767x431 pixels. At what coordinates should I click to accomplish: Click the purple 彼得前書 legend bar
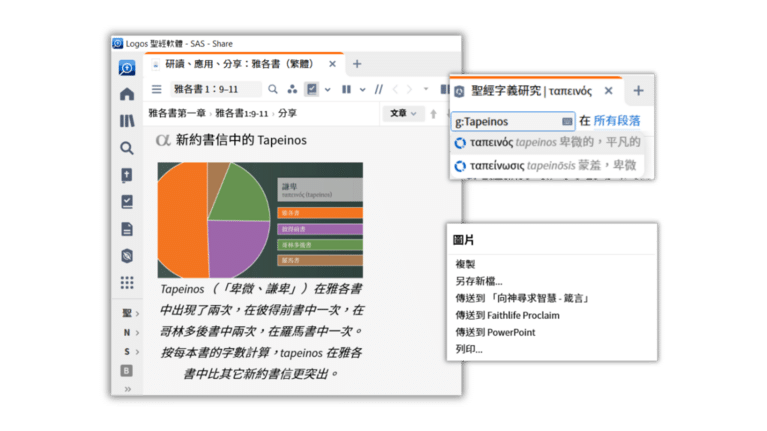click(x=320, y=229)
